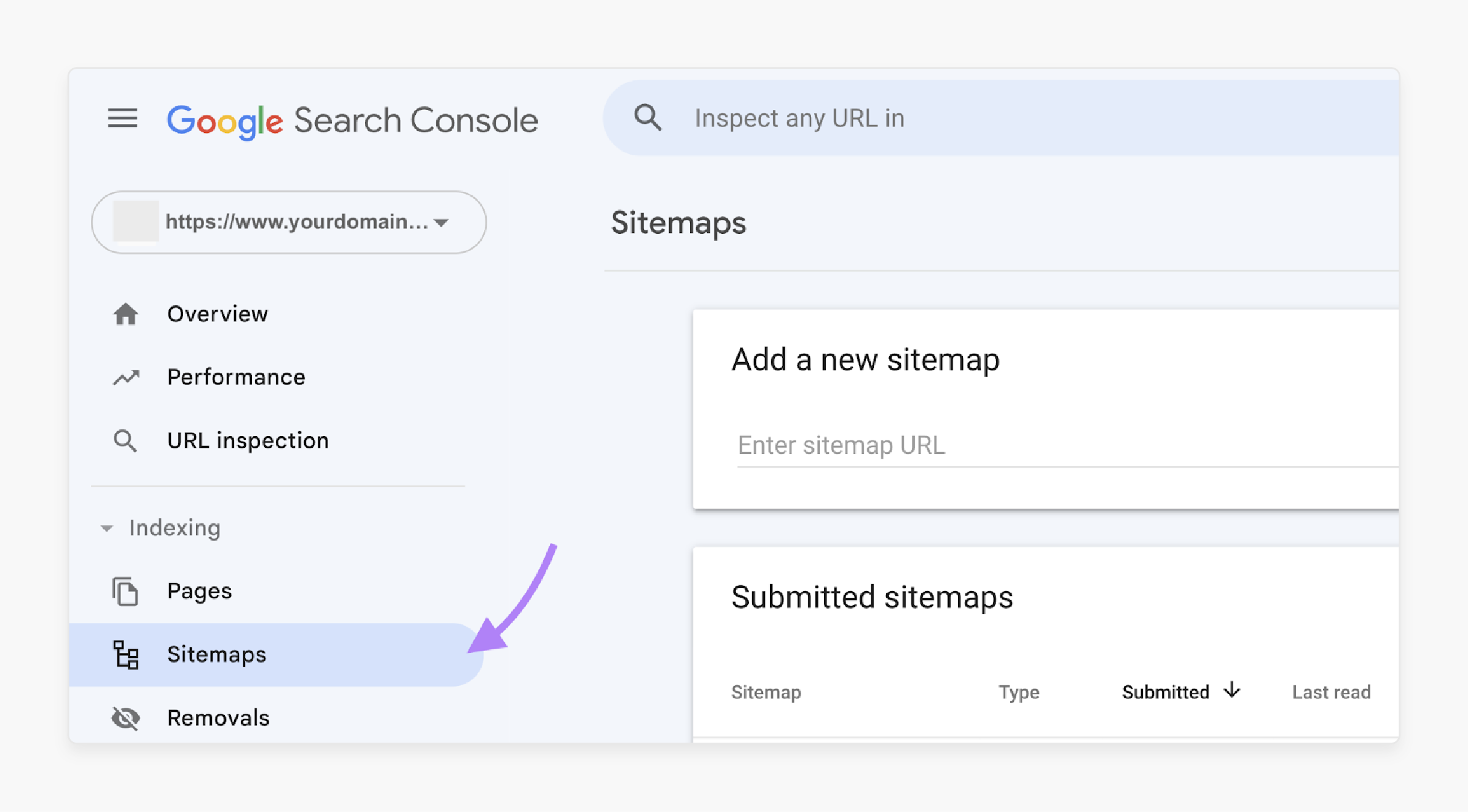
Task: Click the Submitted sort-descending arrow
Action: tap(1231, 690)
